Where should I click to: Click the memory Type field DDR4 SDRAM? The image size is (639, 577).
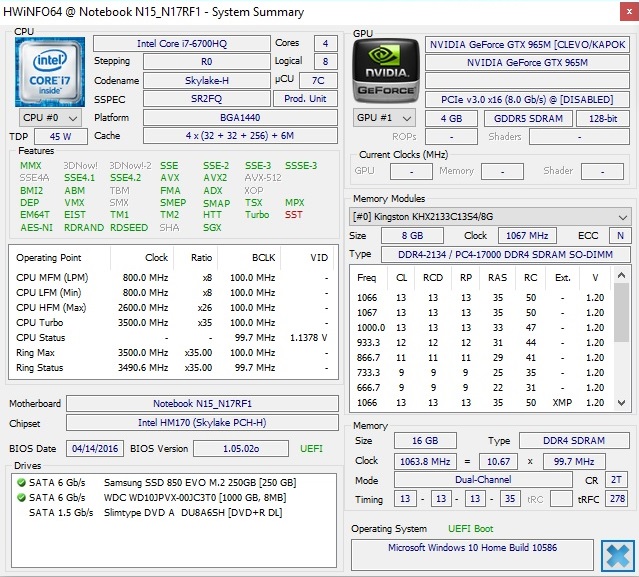point(574,440)
